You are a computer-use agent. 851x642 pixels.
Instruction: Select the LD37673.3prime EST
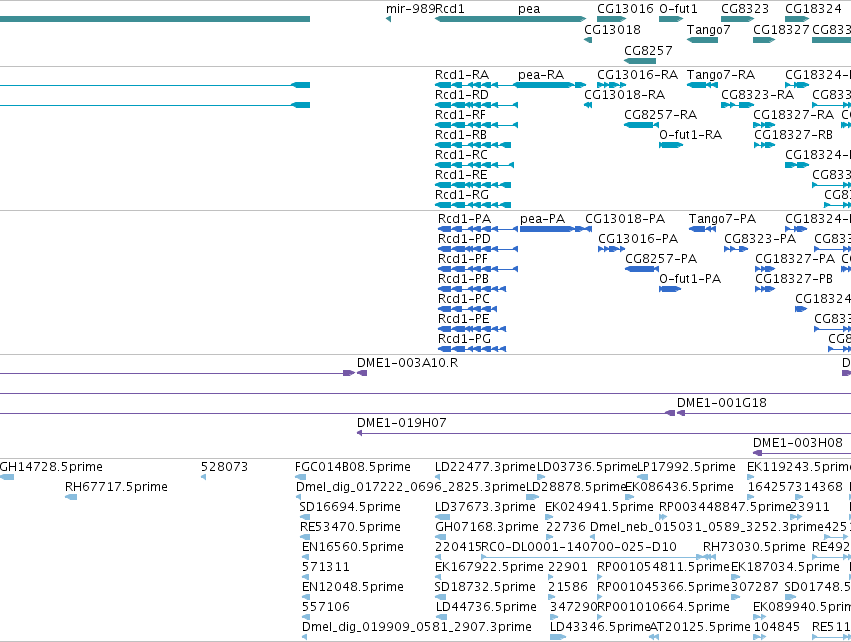(443, 517)
